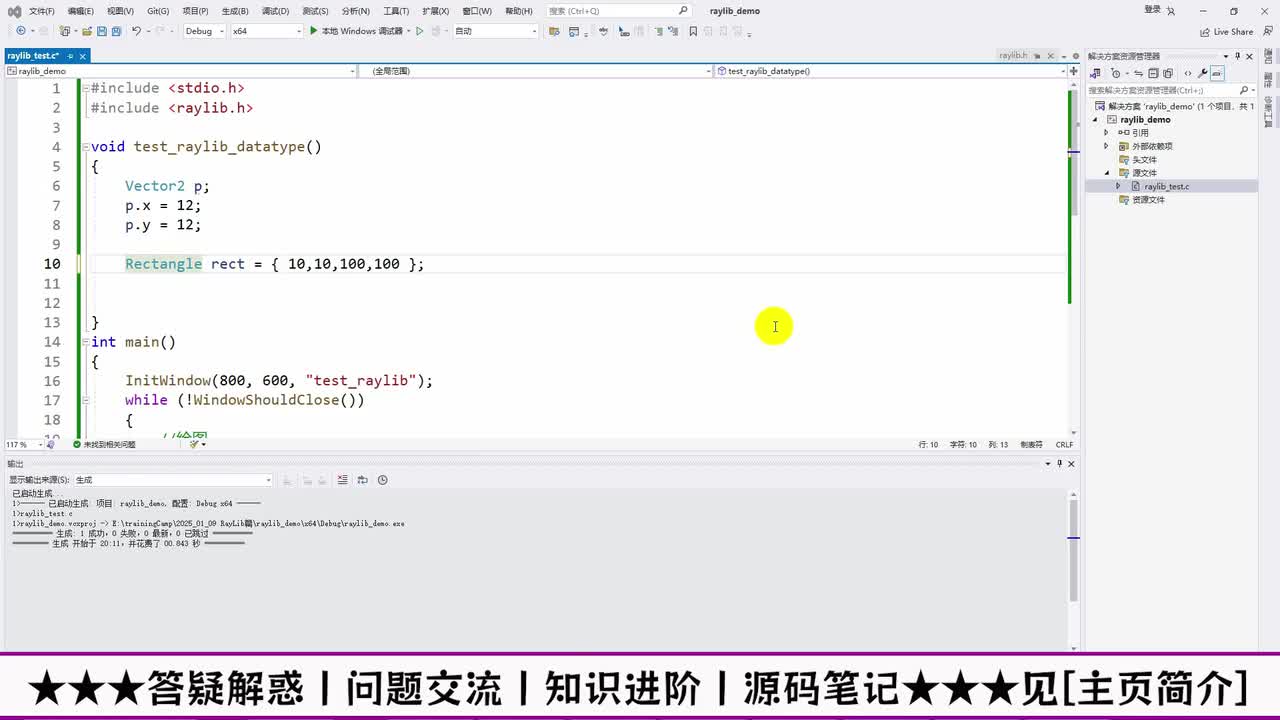Click properties wrench icon in Solution Explorer
The height and width of the screenshot is (720, 1280).
[x=1203, y=73]
